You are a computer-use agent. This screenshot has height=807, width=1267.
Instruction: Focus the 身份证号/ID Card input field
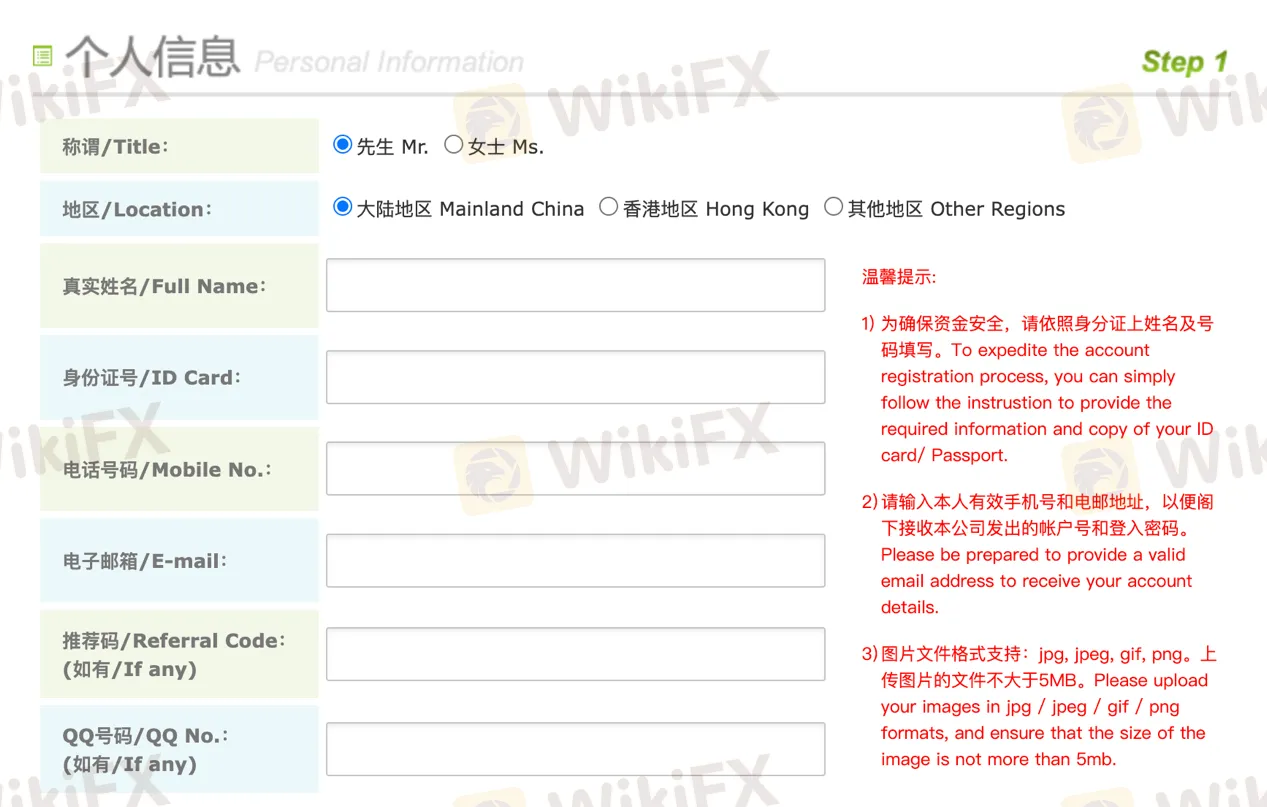pyautogui.click(x=576, y=377)
